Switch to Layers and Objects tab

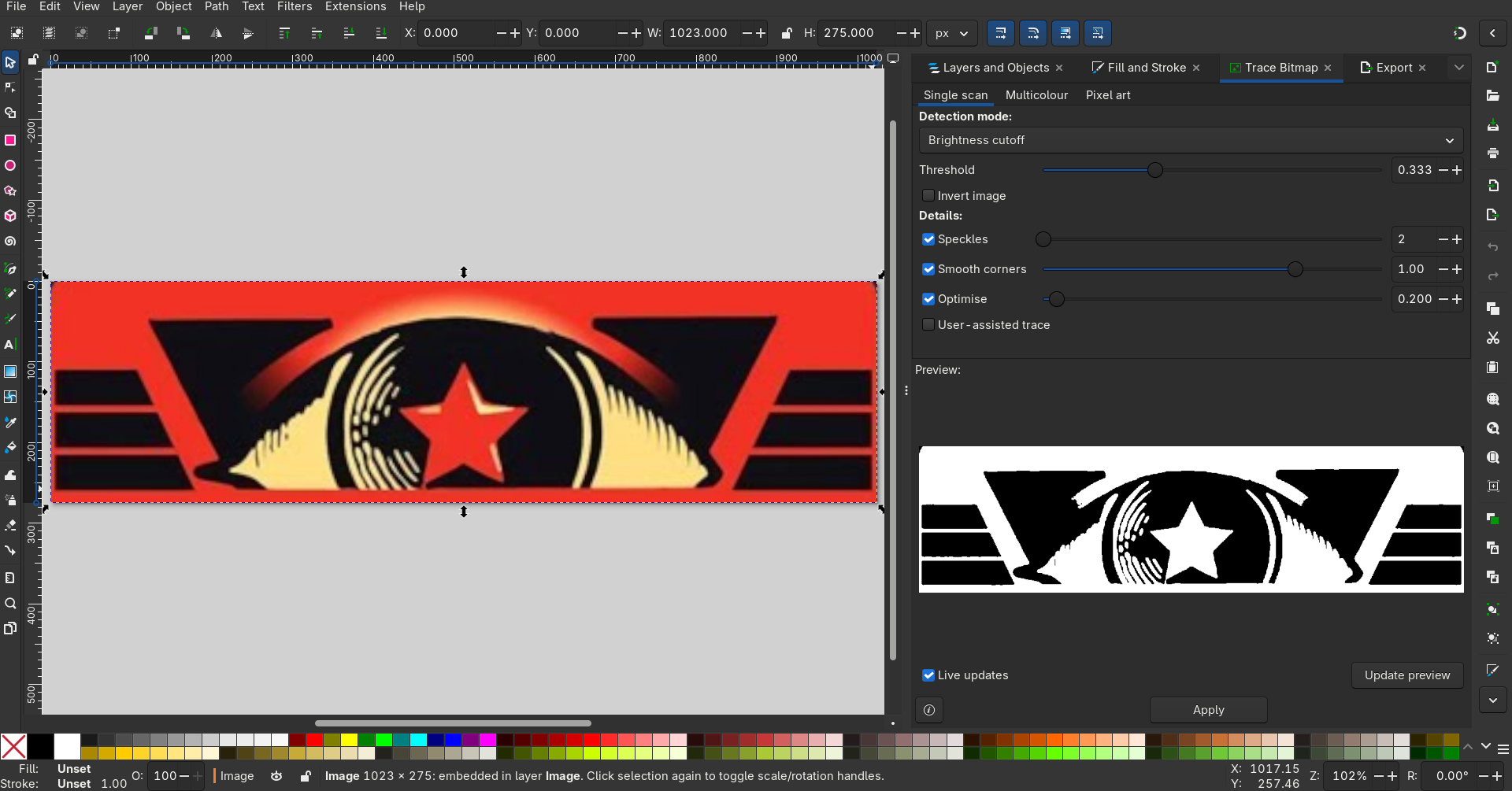click(x=995, y=68)
